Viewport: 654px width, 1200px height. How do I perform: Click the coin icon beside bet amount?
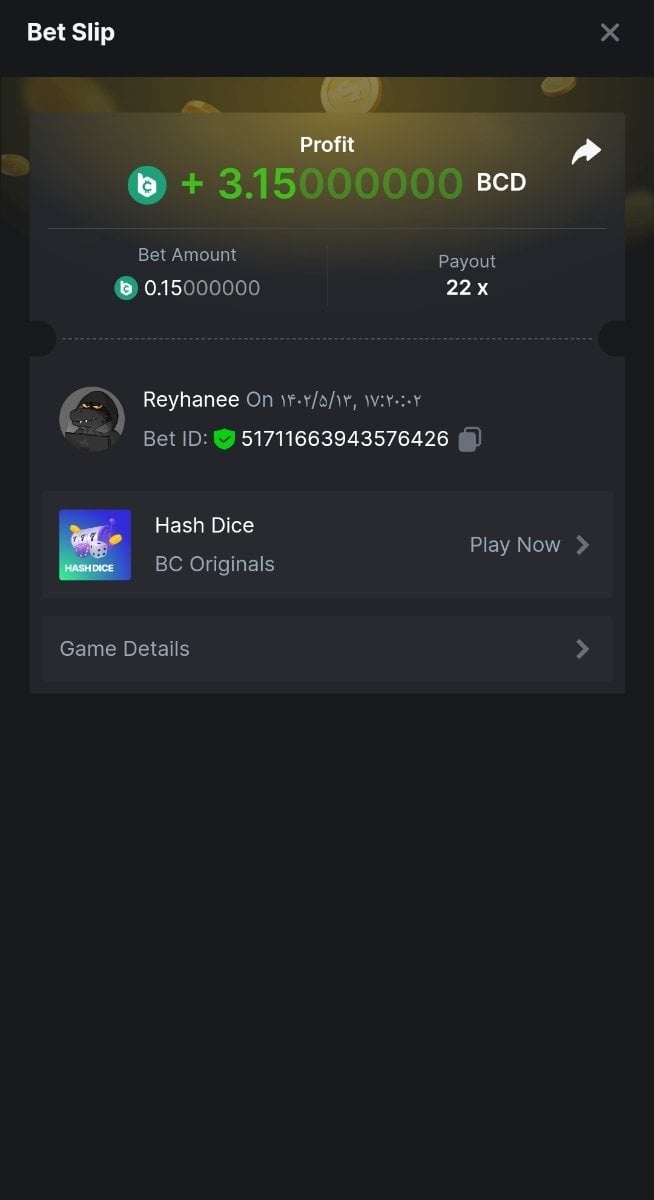point(125,288)
